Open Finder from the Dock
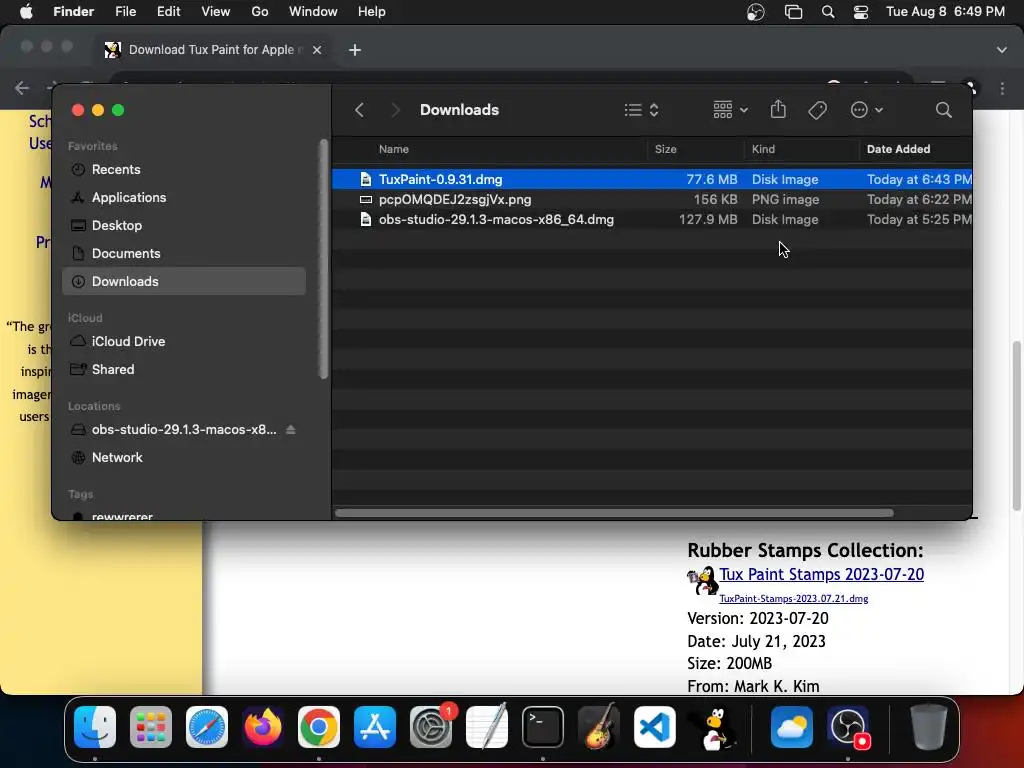 95,727
